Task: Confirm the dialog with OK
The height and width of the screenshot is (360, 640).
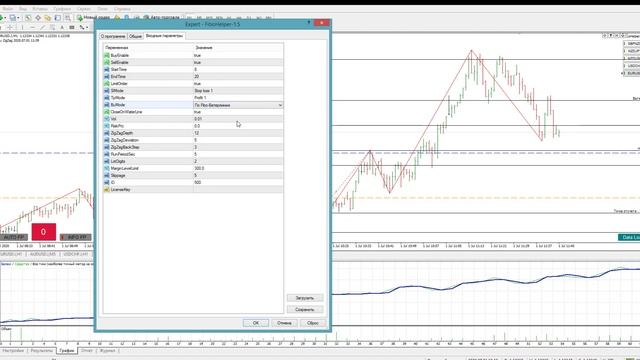Action: coord(256,323)
